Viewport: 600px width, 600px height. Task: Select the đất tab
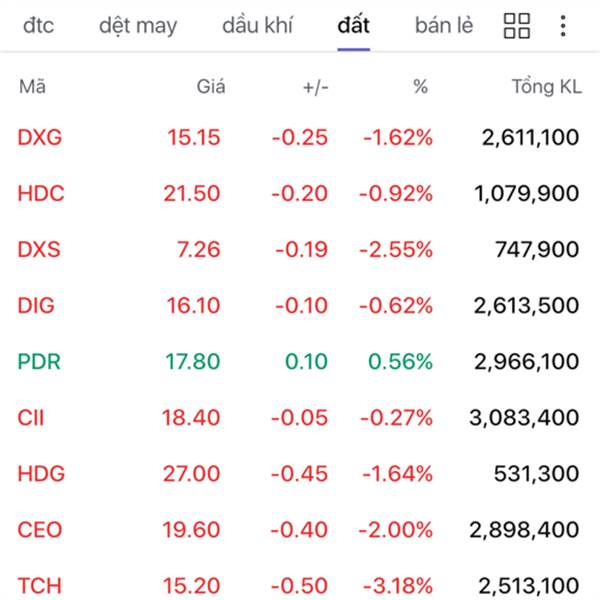(354, 25)
